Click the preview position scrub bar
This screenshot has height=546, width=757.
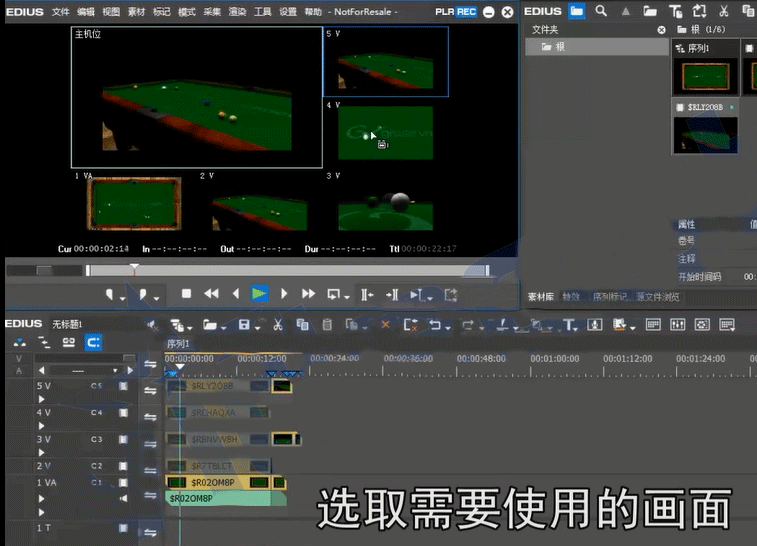[287, 270]
